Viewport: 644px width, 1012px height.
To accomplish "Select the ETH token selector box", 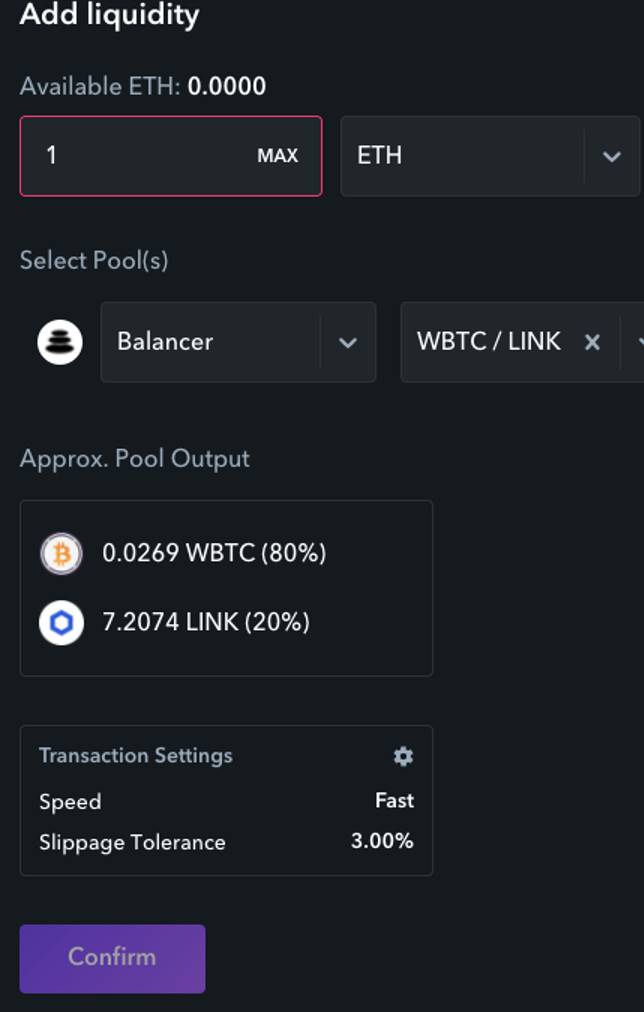I will tap(490, 156).
